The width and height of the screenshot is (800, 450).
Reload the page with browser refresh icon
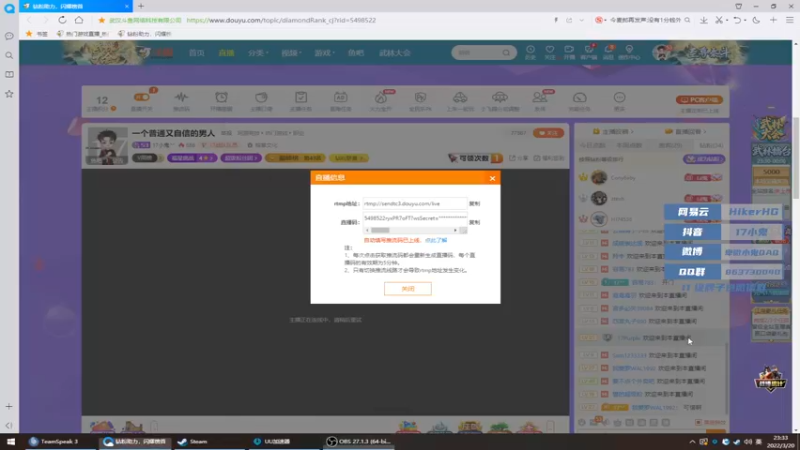62,20
